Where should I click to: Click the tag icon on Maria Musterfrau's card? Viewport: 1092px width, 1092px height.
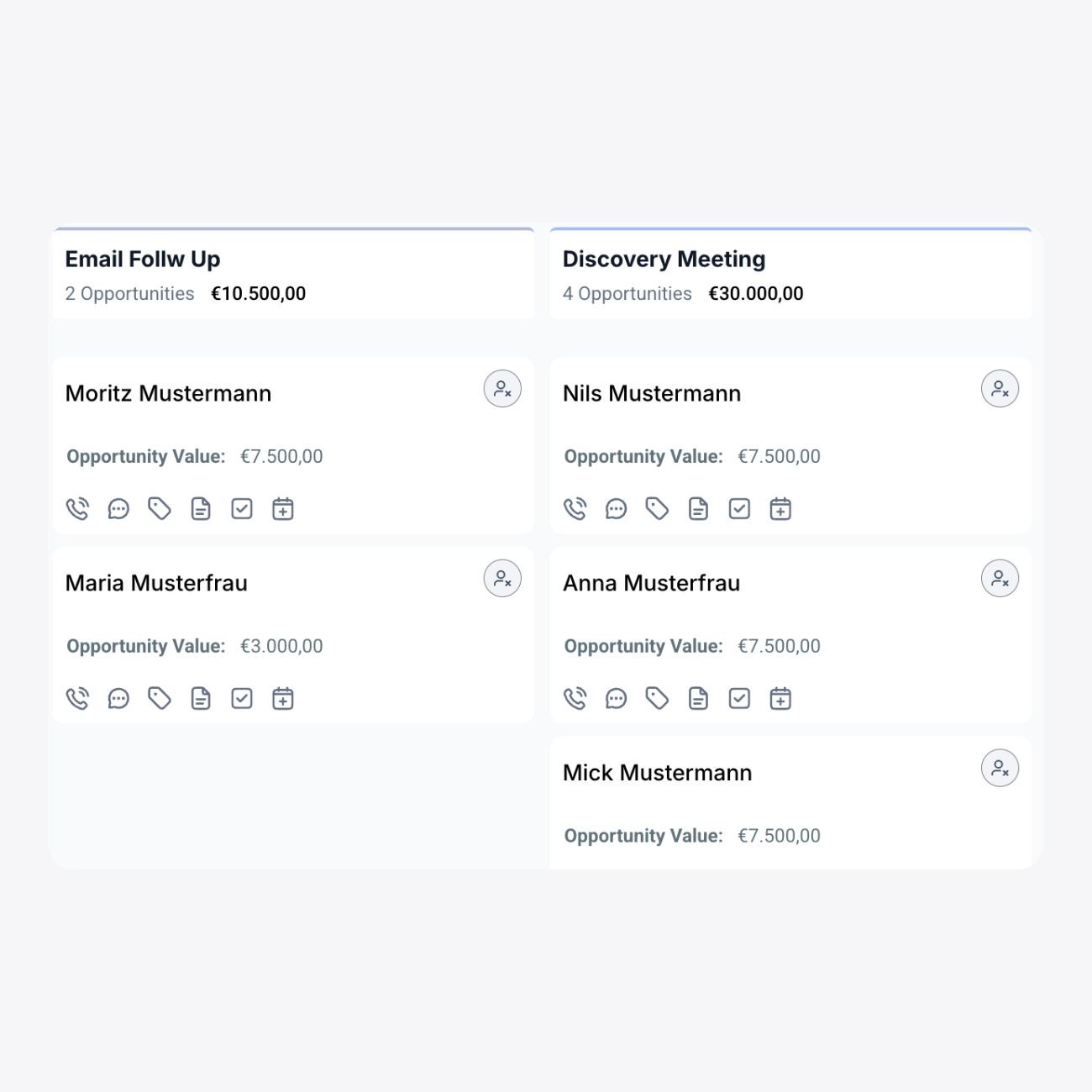click(160, 698)
